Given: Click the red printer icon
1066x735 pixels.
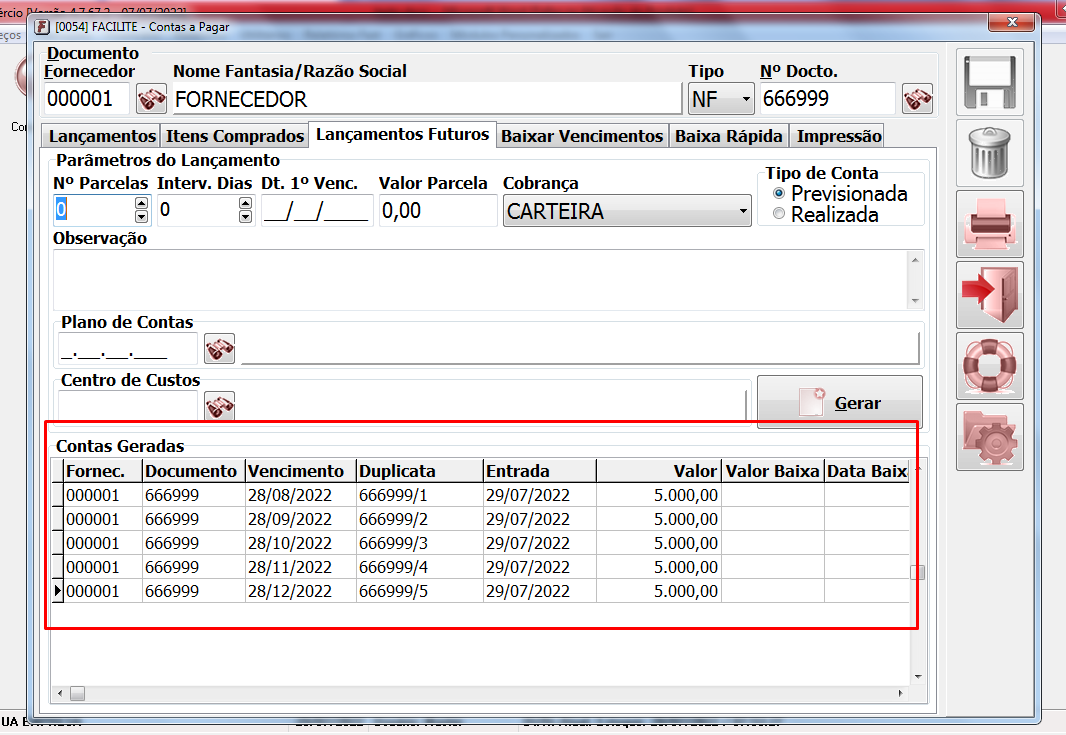Looking at the screenshot, I should tap(989, 224).
